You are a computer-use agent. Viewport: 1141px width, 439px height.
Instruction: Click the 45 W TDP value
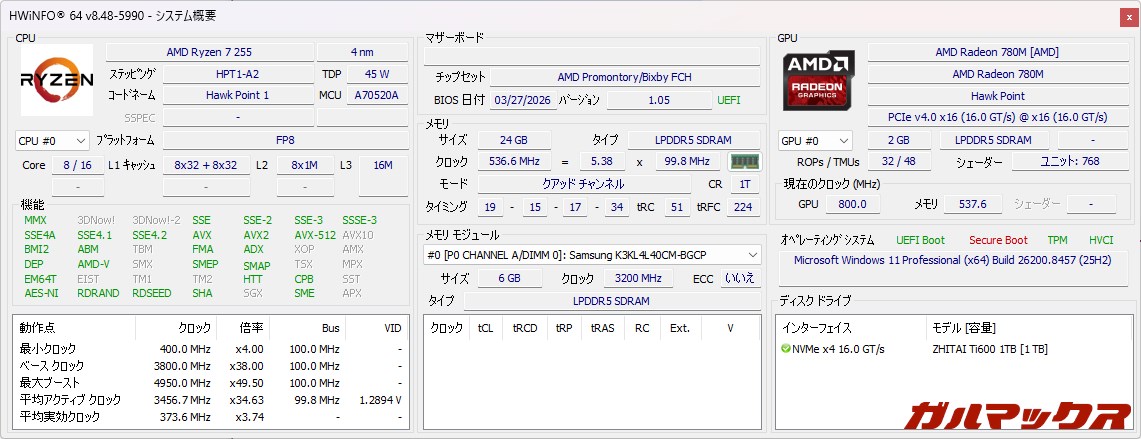click(377, 74)
